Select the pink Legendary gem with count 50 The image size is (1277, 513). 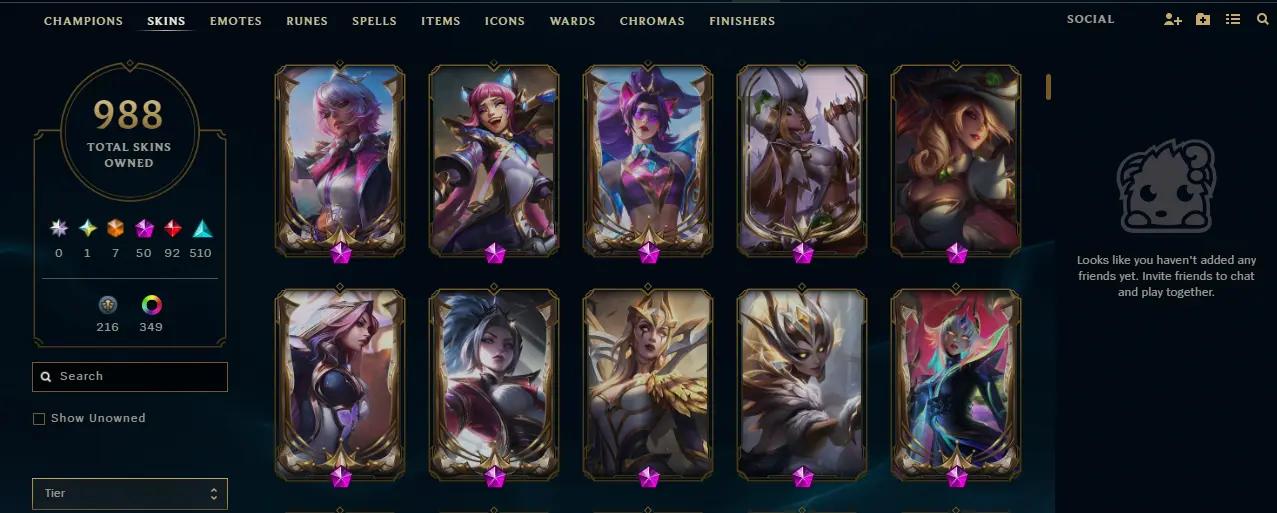143,228
